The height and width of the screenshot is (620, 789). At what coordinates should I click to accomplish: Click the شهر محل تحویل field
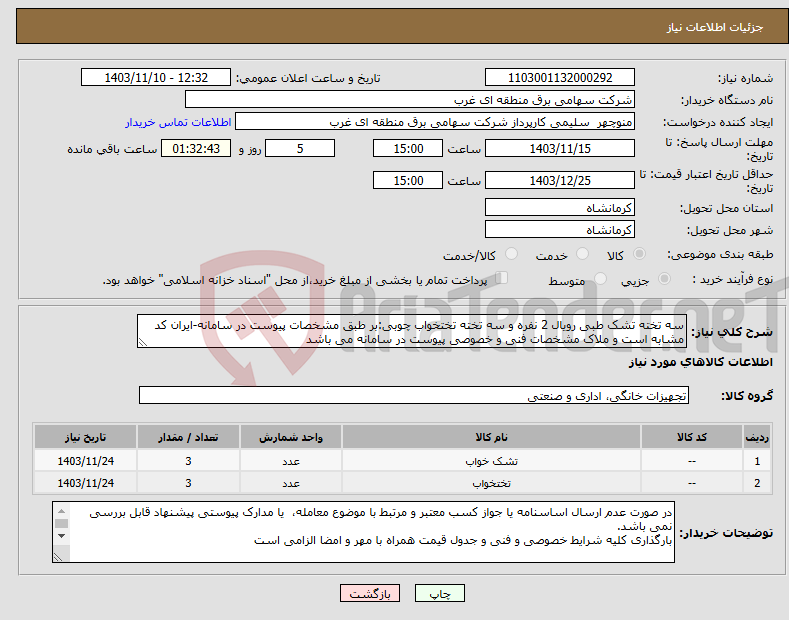(x=560, y=229)
